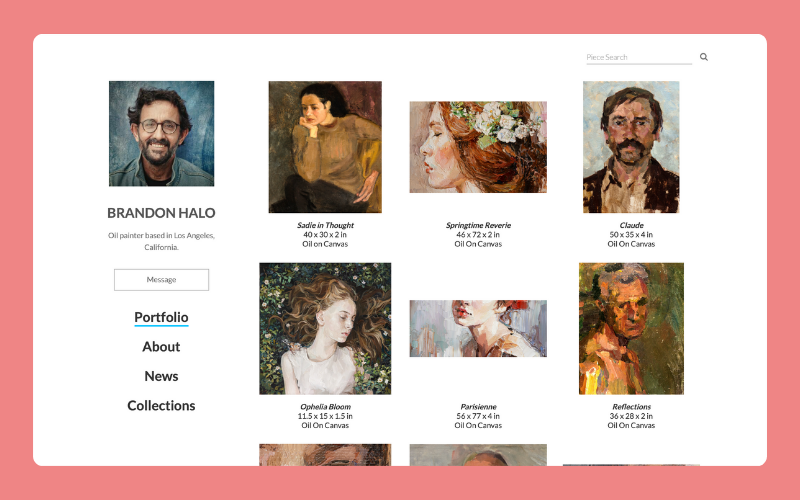
Task: Click the '56 x 77 x 4 in' dimensions
Action: [x=478, y=416]
